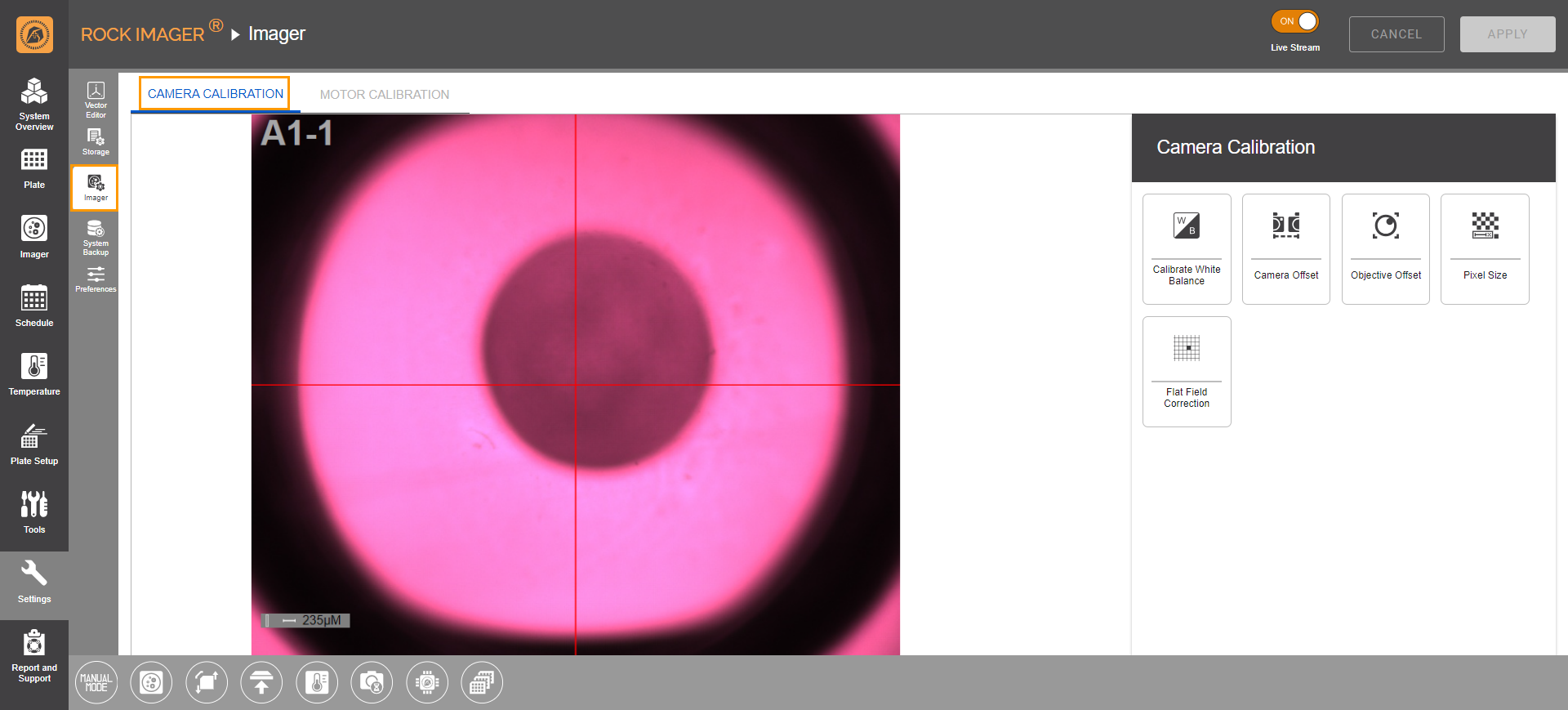Click the Manual Mode button in bottom toolbar

[96, 682]
